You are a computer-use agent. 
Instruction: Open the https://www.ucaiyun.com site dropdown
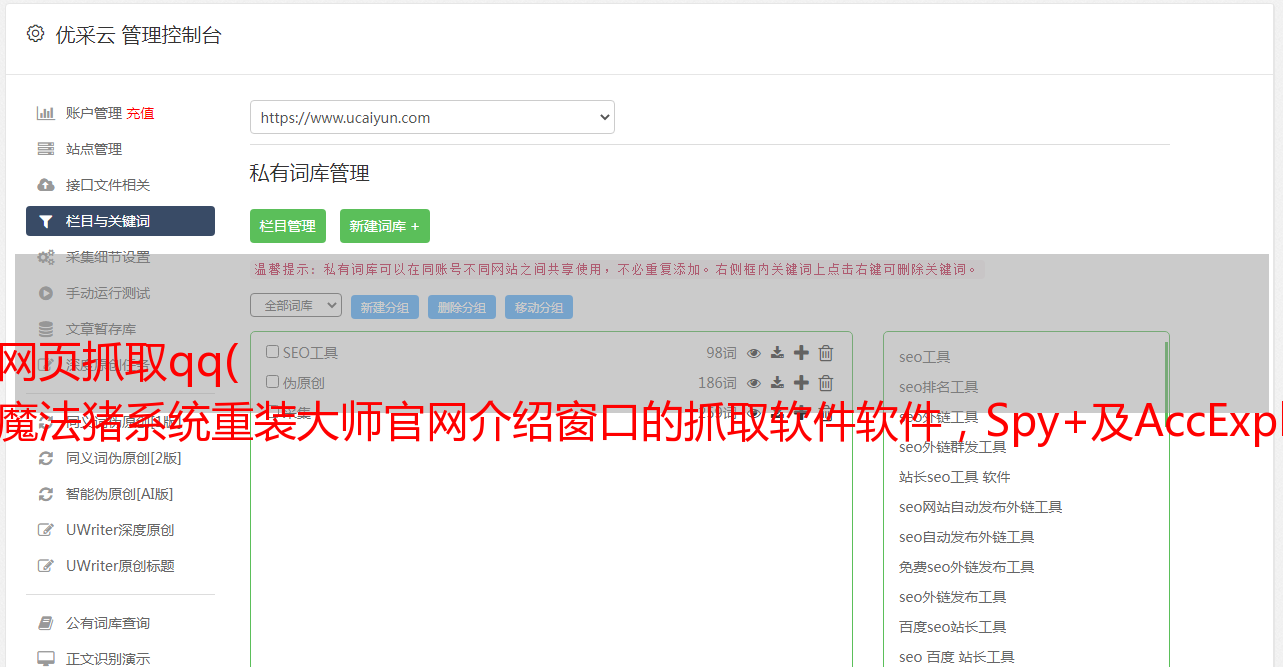432,117
